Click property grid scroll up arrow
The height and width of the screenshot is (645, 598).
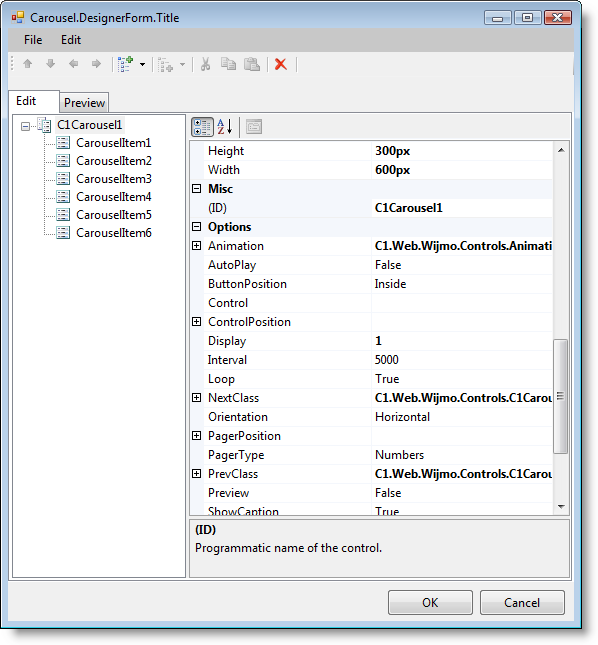coord(561,150)
